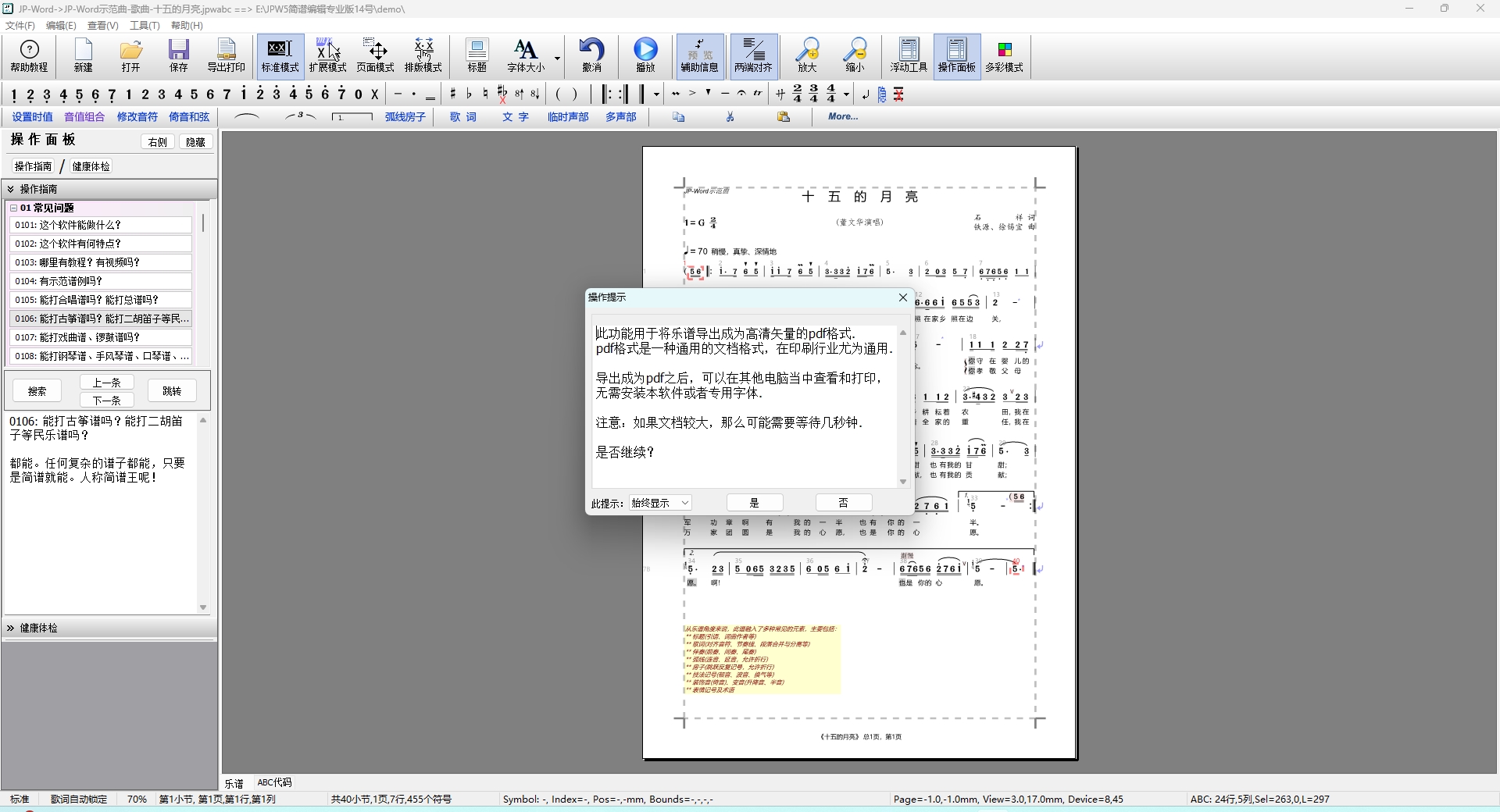This screenshot has height=812, width=1500.
Task: Click the 操作提示 dialog text scrollbar
Action: pyautogui.click(x=903, y=407)
